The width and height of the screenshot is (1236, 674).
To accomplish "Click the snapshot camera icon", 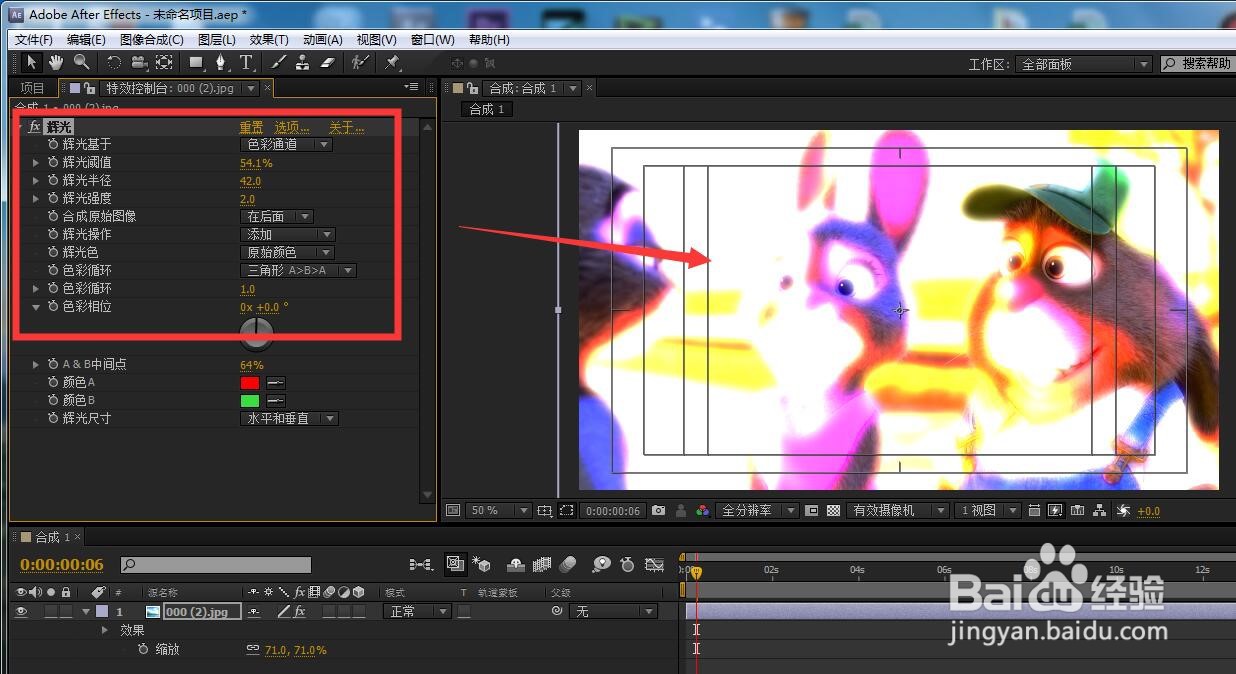I will point(658,510).
